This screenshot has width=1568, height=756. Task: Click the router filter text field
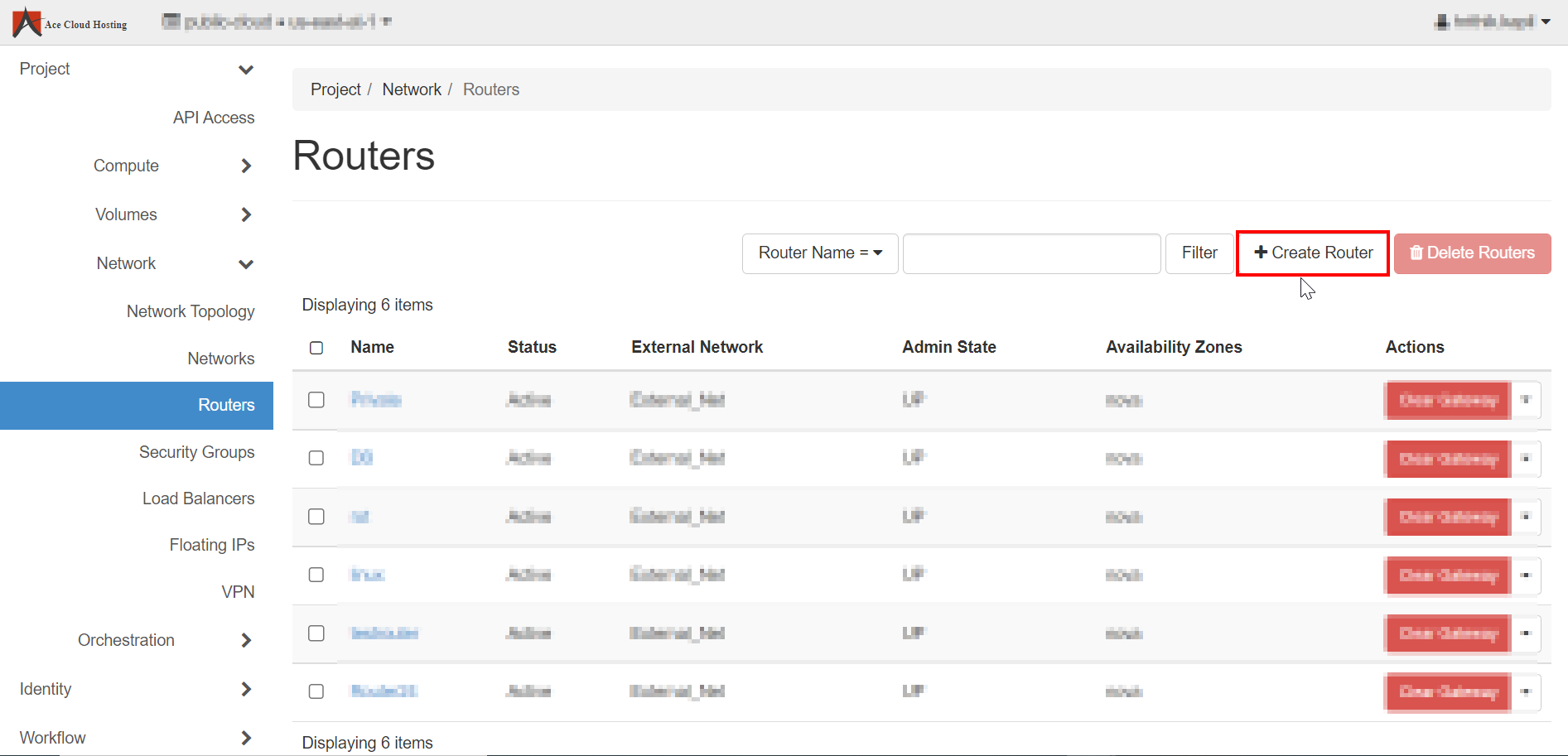pyautogui.click(x=1031, y=253)
